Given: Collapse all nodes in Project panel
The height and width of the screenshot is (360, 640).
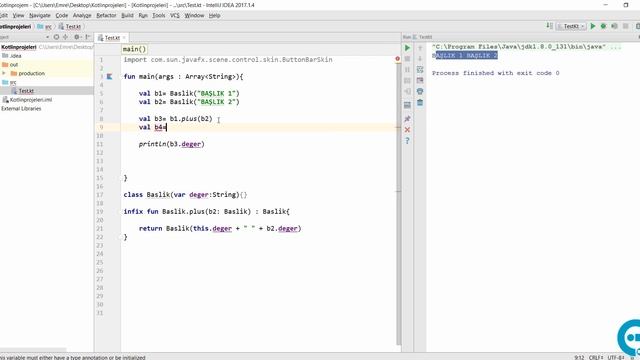Looking at the screenshot, I should coord(66,37).
